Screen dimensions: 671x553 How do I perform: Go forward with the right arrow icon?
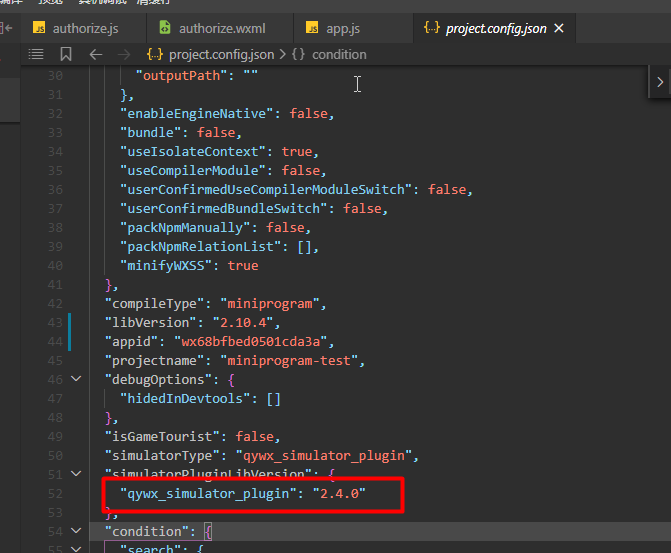pos(124,54)
